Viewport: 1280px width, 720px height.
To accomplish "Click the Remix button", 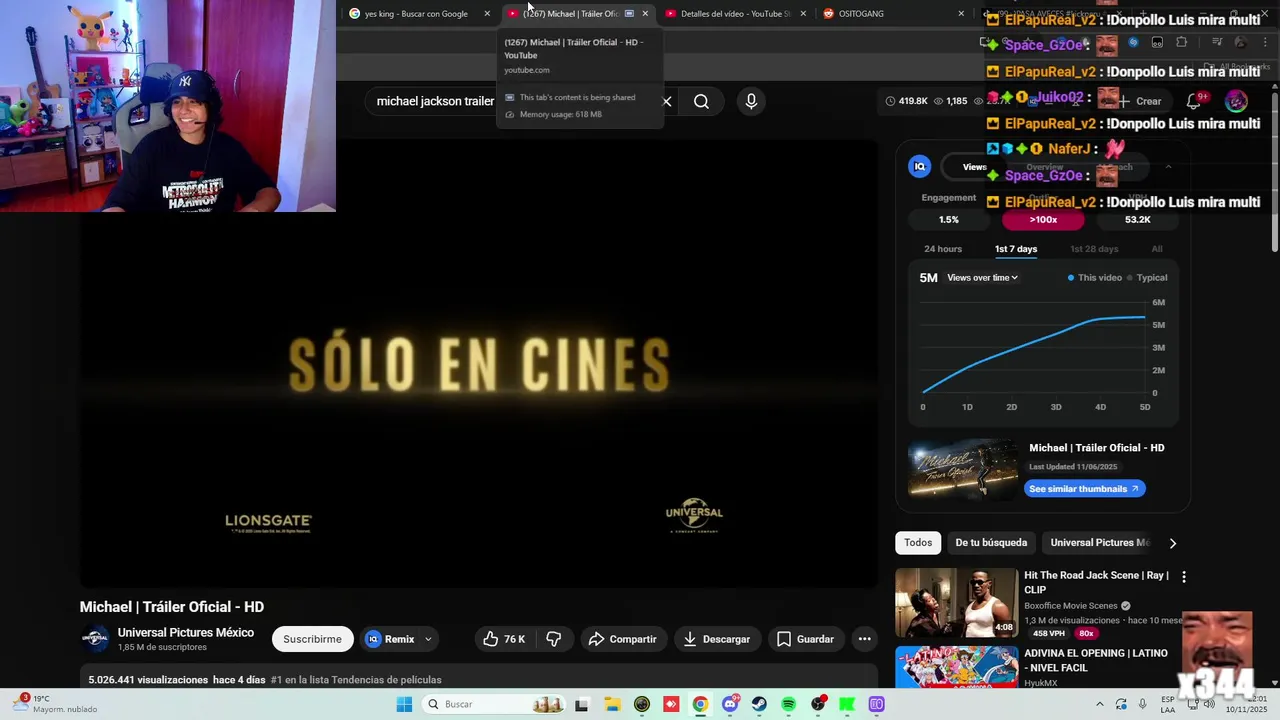I will (390, 639).
